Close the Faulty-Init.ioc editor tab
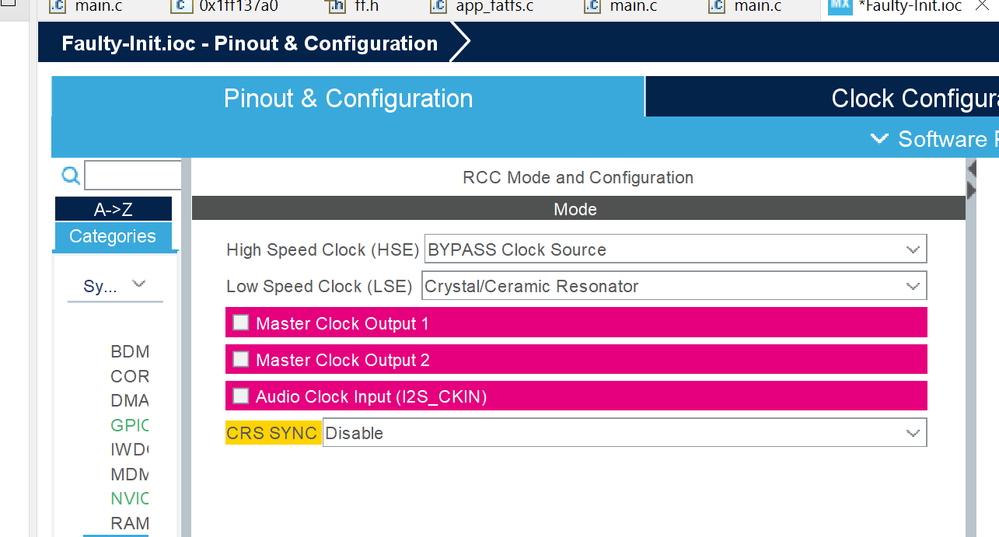Screen dimensions: 999x537 click(982, 6)
